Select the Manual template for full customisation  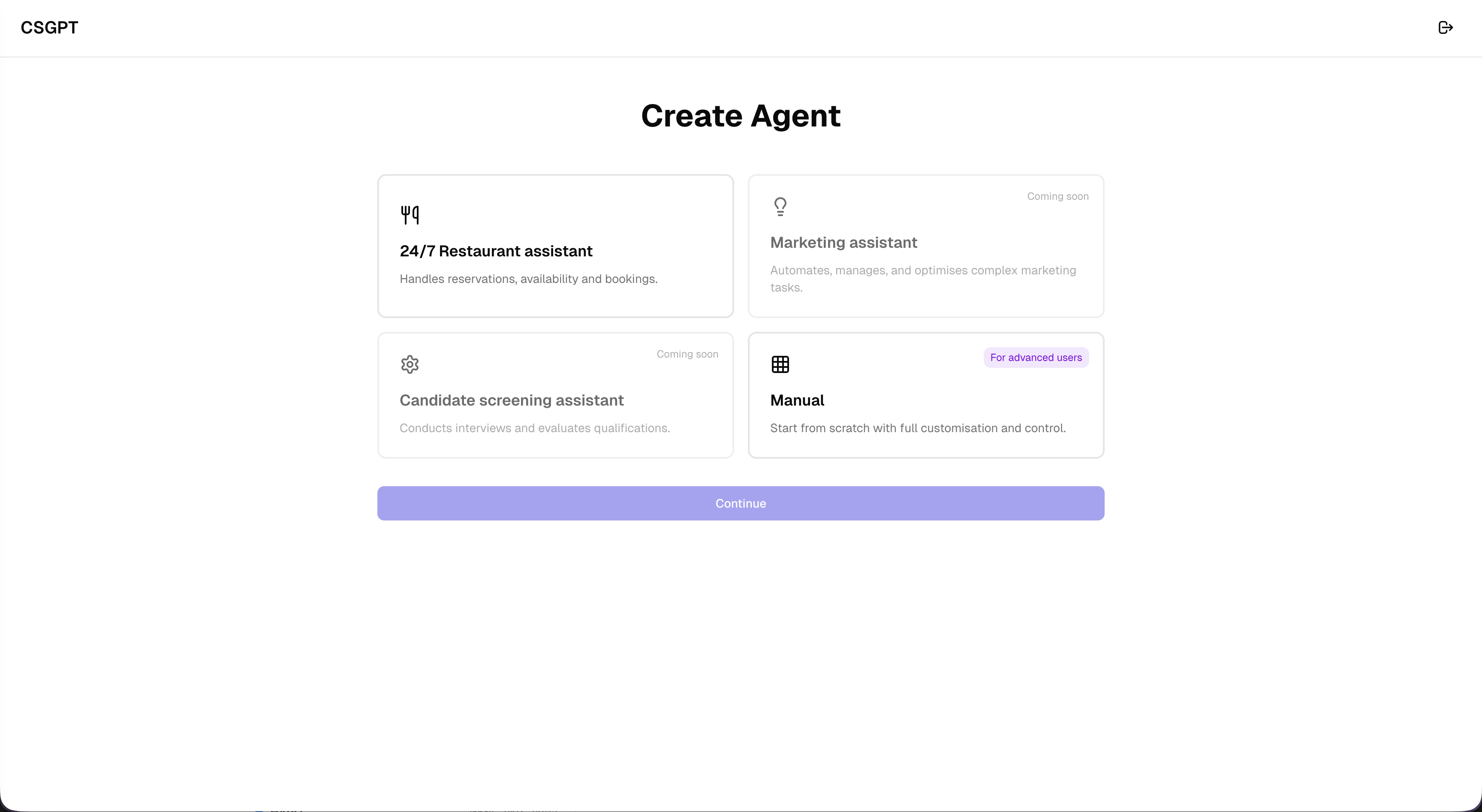click(x=926, y=395)
